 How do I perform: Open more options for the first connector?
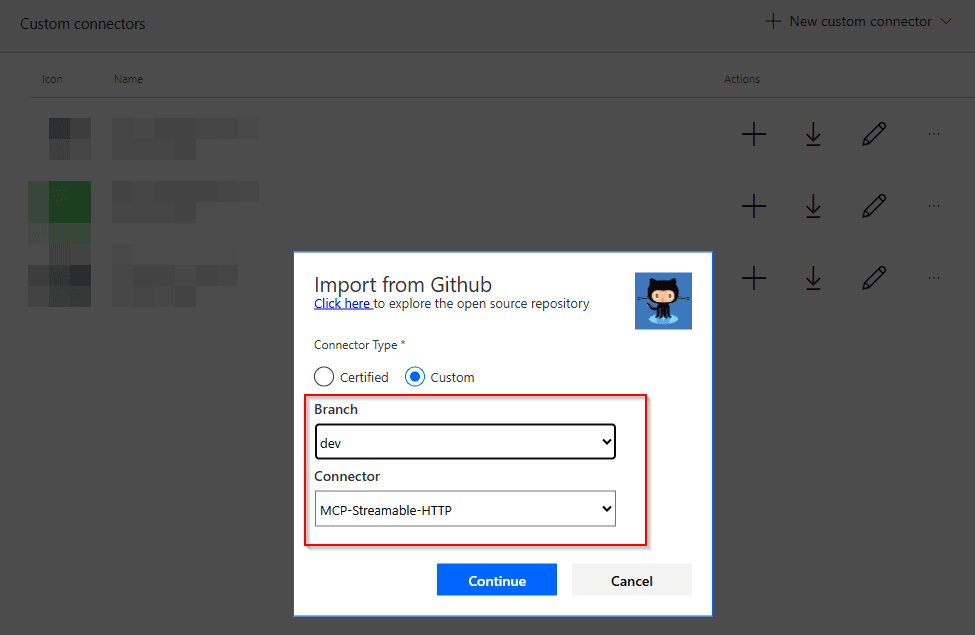(934, 134)
